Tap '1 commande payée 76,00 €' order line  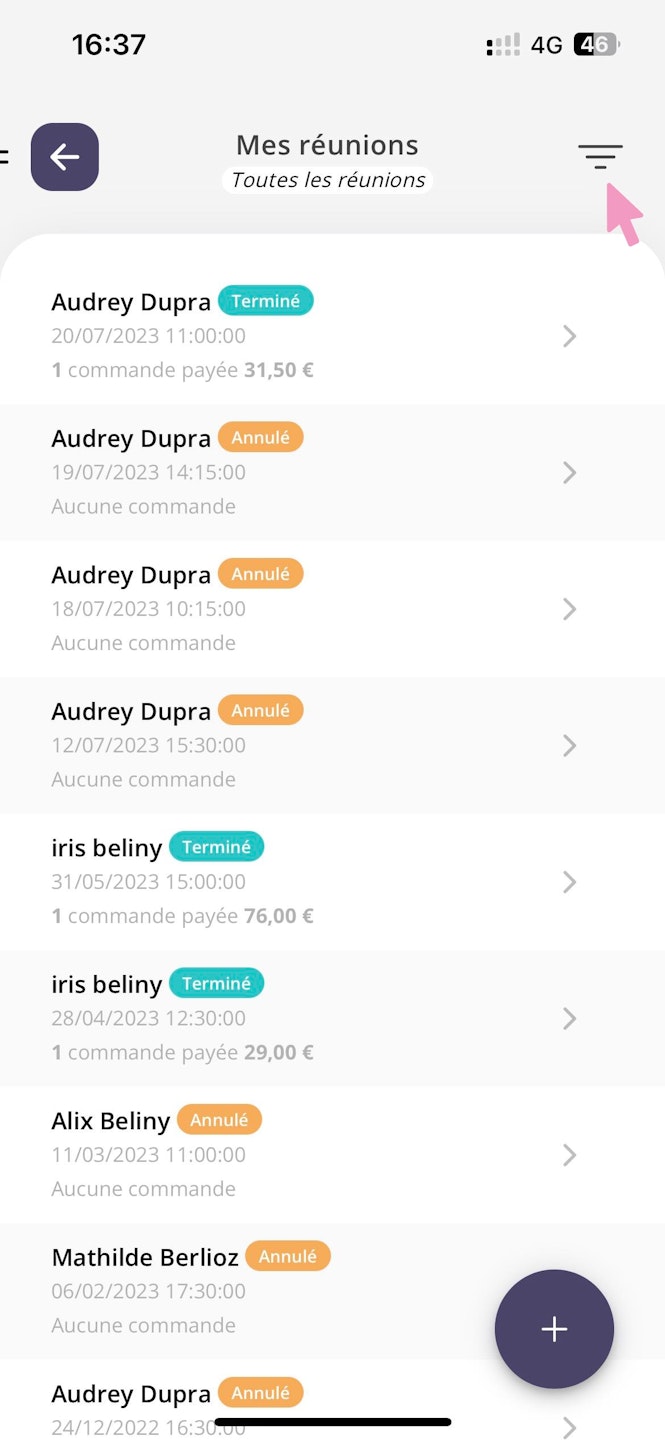click(183, 916)
